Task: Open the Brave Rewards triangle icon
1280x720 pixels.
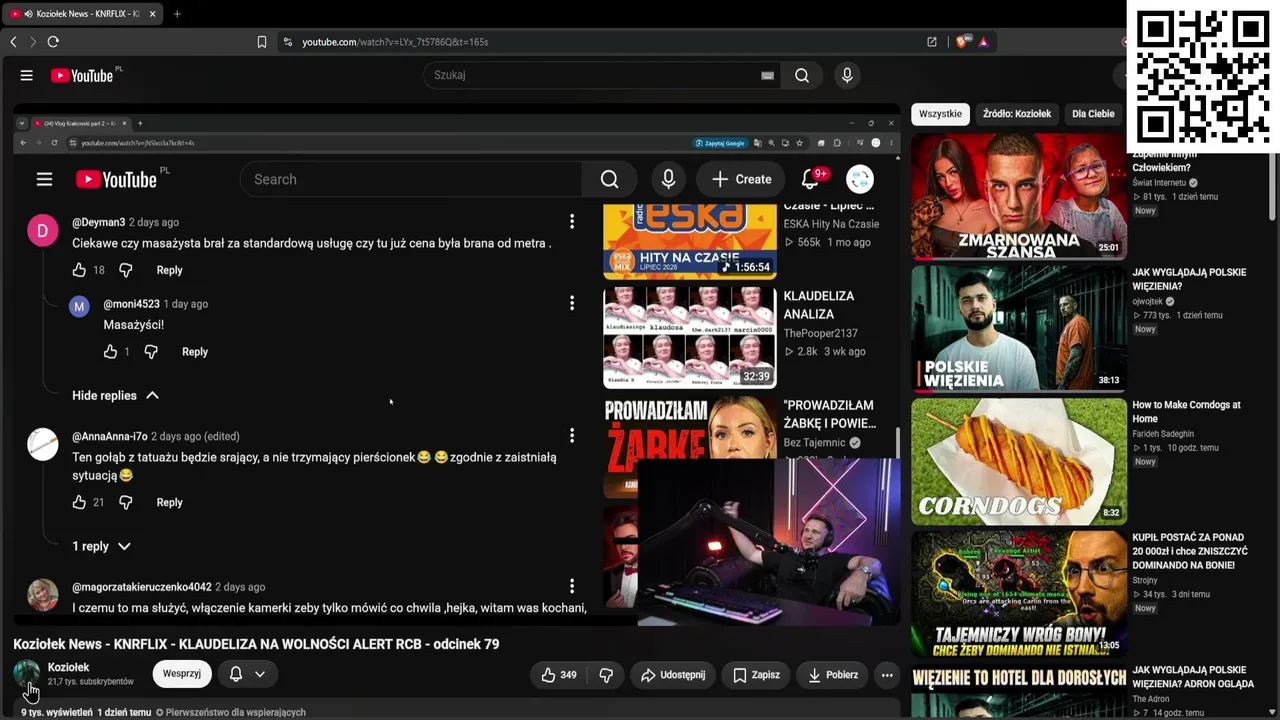Action: [x=984, y=42]
